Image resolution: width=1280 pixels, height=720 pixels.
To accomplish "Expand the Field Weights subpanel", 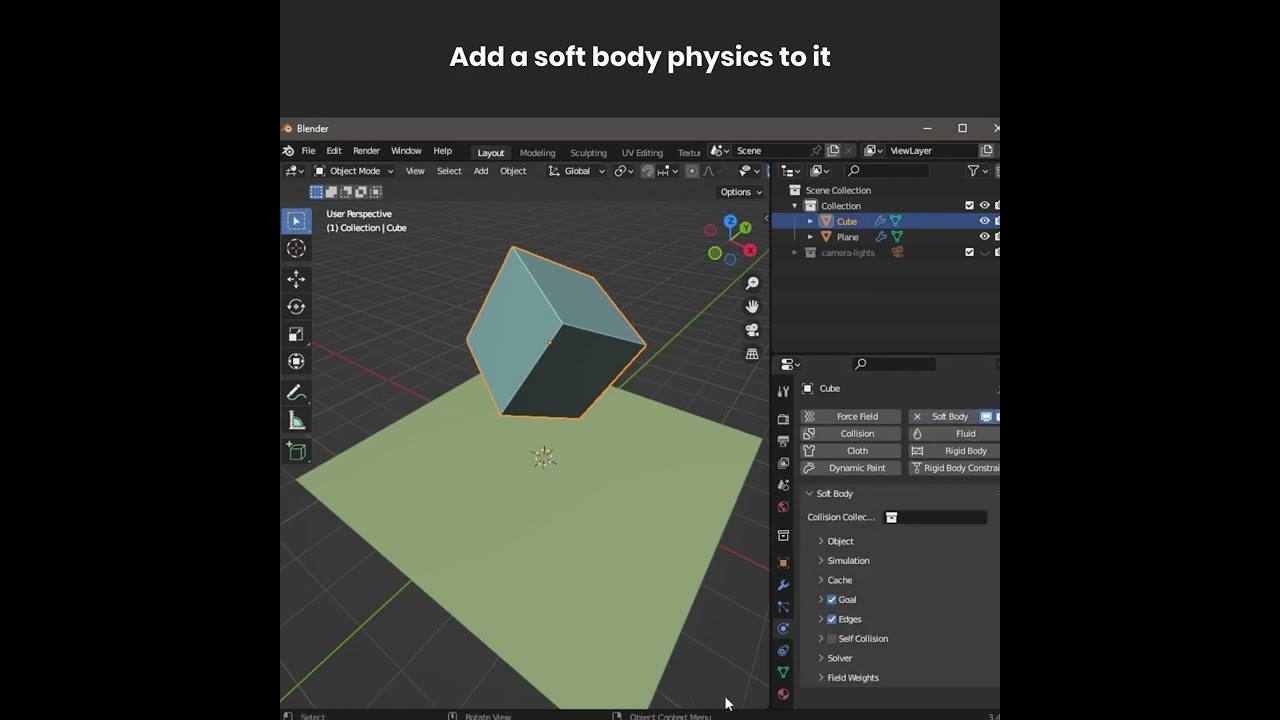I will [x=821, y=678].
